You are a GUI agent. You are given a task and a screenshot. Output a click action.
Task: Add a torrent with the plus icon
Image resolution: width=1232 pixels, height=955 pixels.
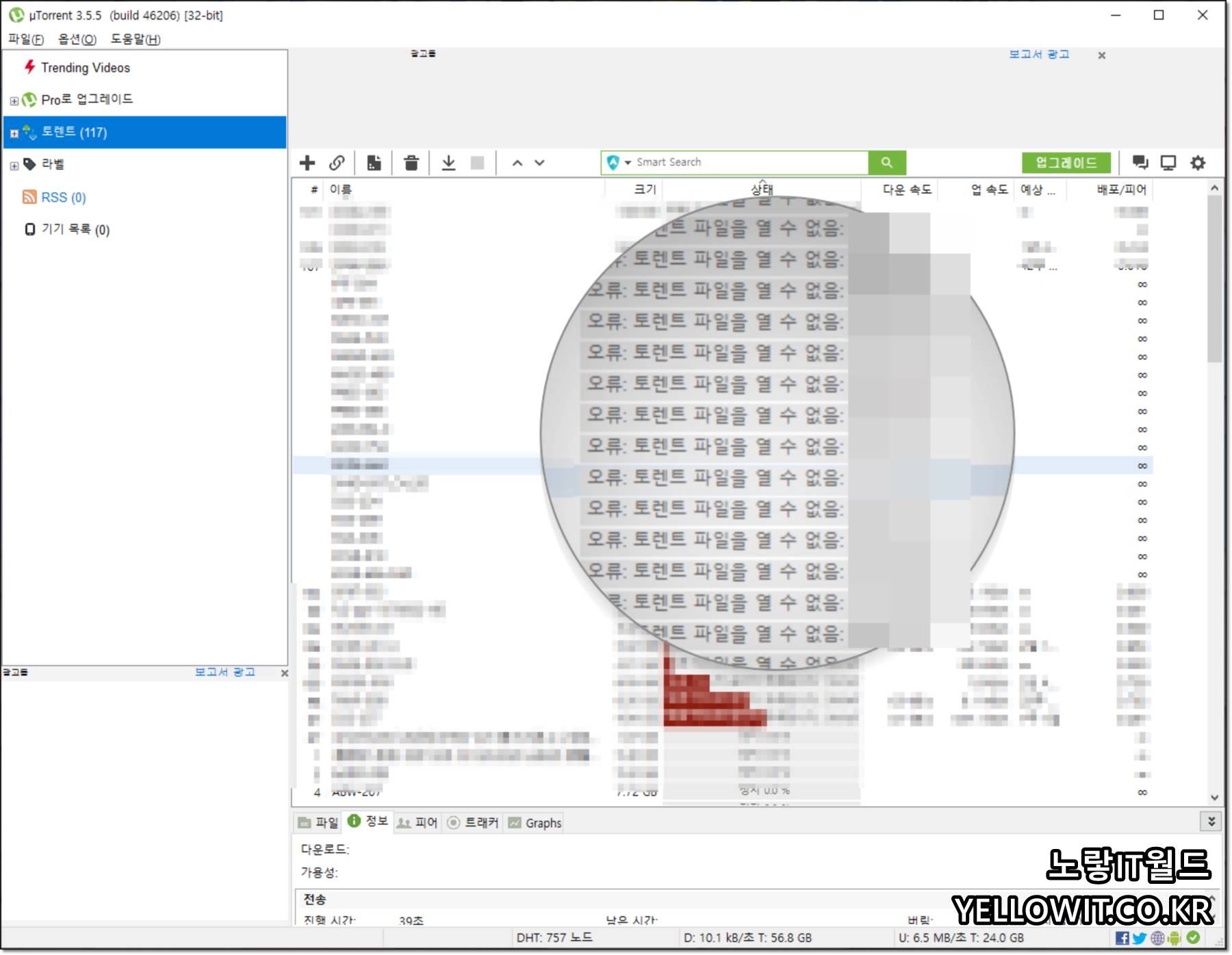click(307, 163)
